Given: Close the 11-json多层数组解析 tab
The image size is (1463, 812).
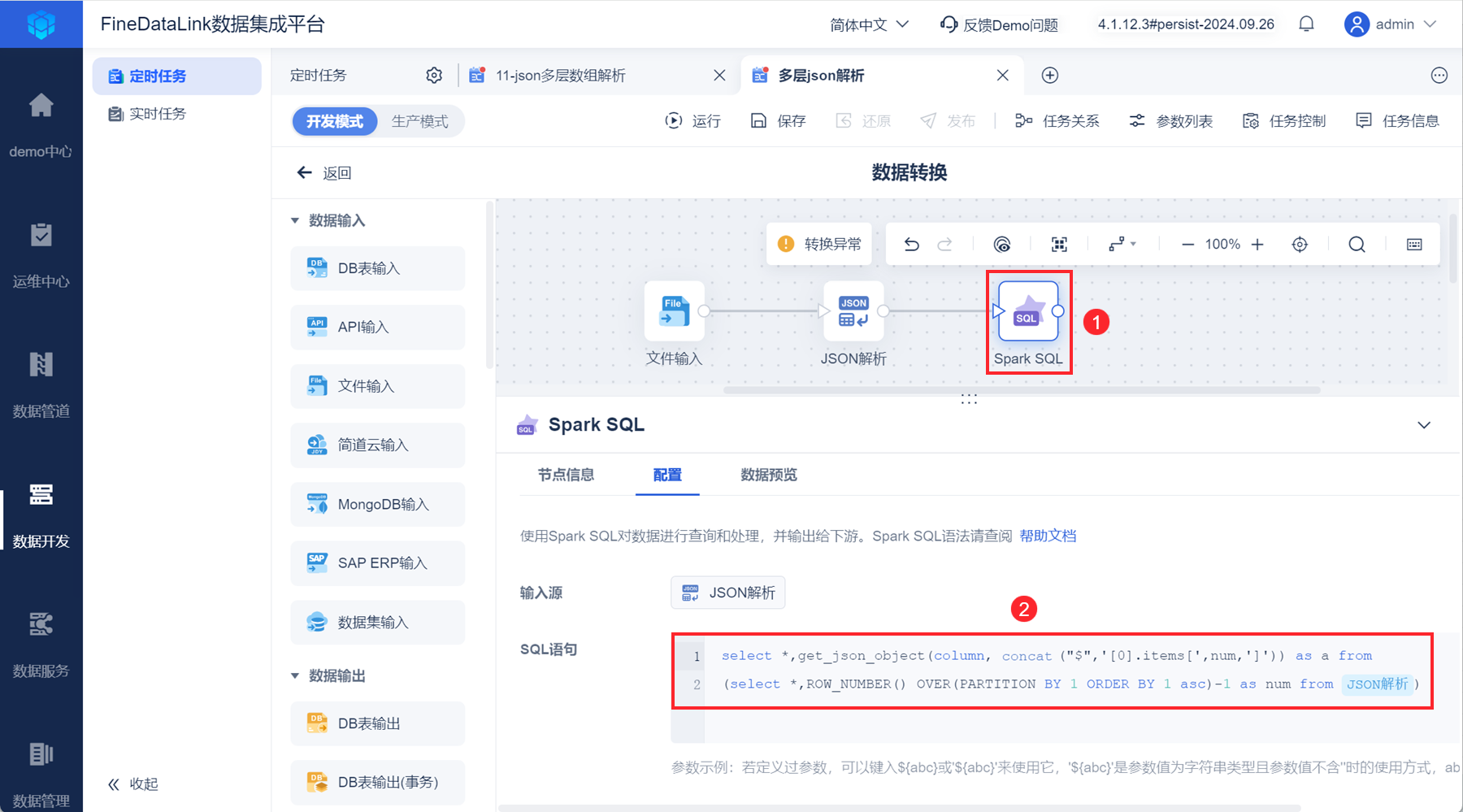Looking at the screenshot, I should click(x=719, y=76).
